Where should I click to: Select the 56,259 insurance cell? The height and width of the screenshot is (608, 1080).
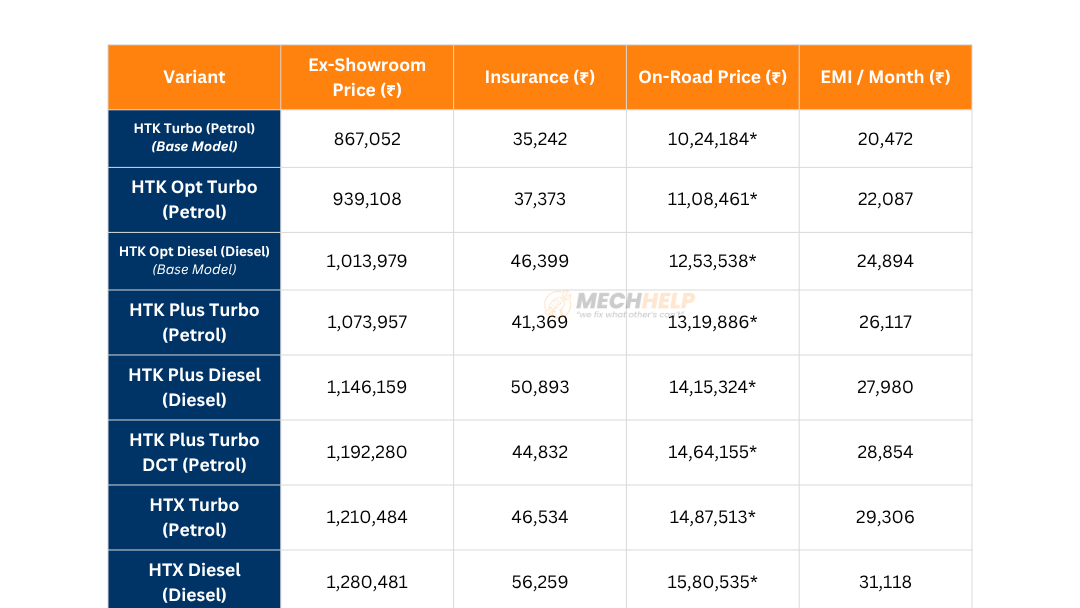(x=539, y=582)
